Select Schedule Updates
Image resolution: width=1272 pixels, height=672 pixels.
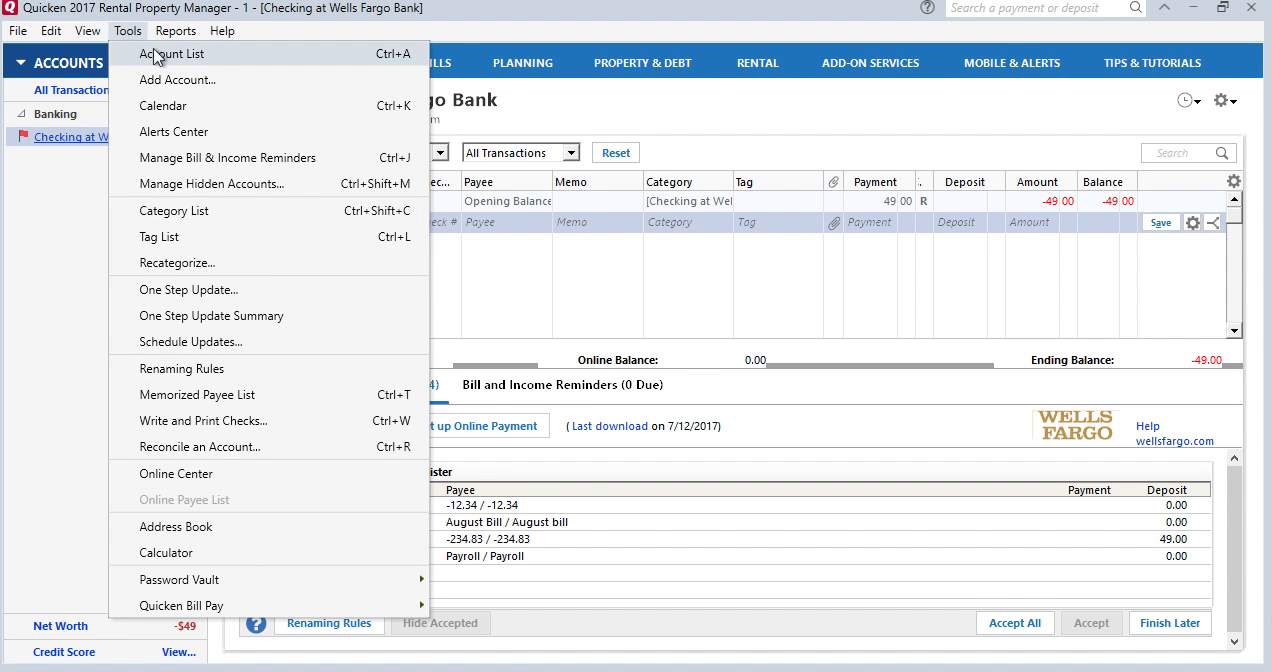[x=269, y=342]
